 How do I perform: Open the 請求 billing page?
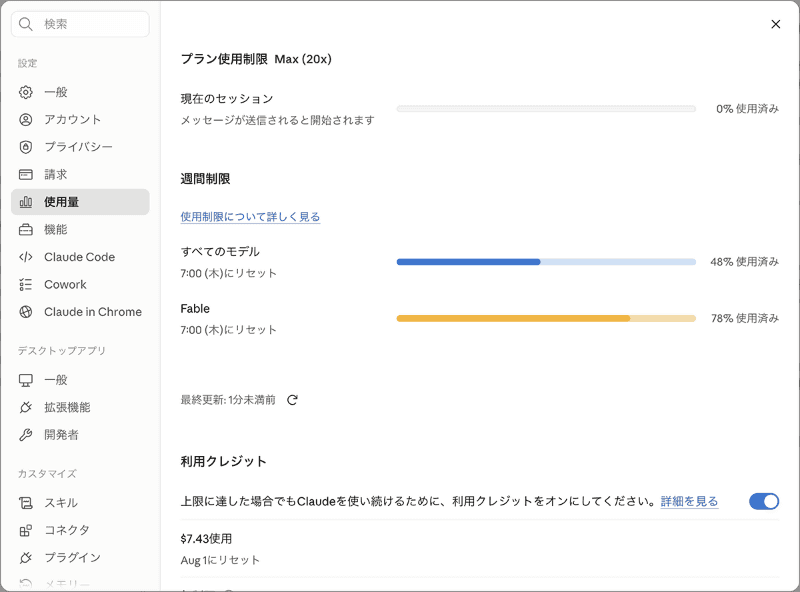tap(80, 175)
